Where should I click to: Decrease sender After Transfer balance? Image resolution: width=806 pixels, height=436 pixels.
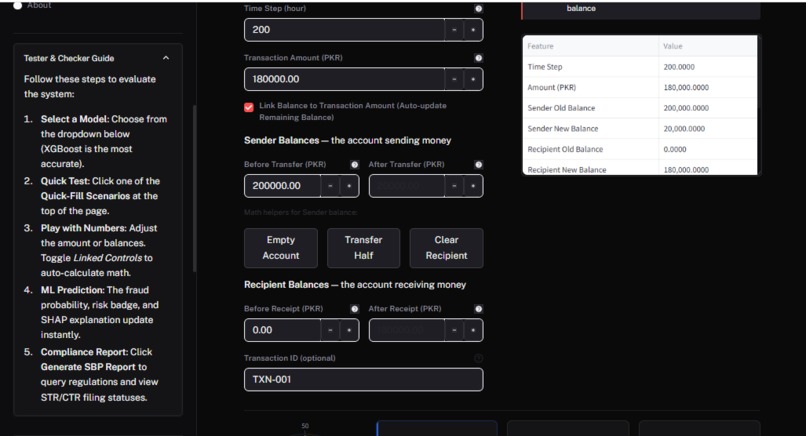[454, 186]
